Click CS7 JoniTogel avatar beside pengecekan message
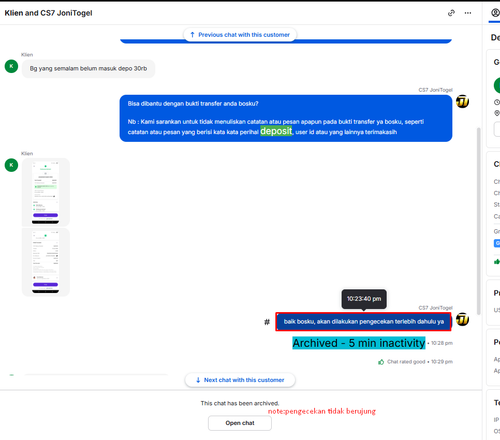The height and width of the screenshot is (440, 500). click(462, 319)
